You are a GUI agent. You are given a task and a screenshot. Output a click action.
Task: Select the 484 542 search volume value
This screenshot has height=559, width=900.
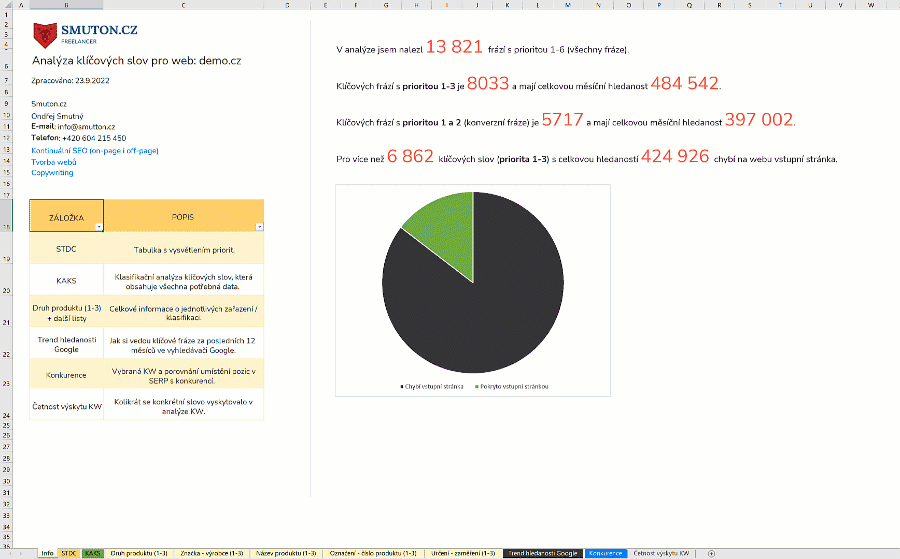684,83
